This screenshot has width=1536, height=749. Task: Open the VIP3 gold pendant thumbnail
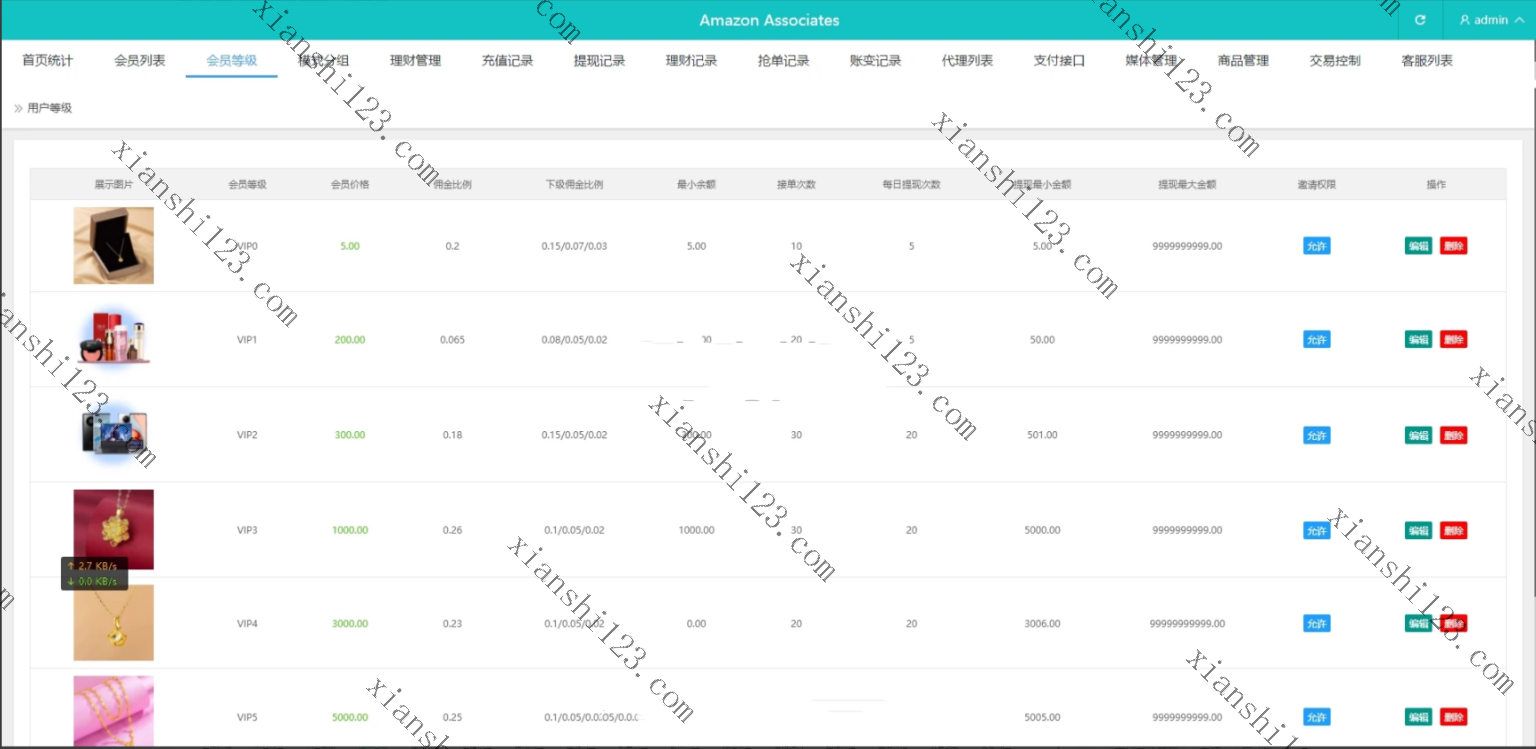tap(114, 529)
